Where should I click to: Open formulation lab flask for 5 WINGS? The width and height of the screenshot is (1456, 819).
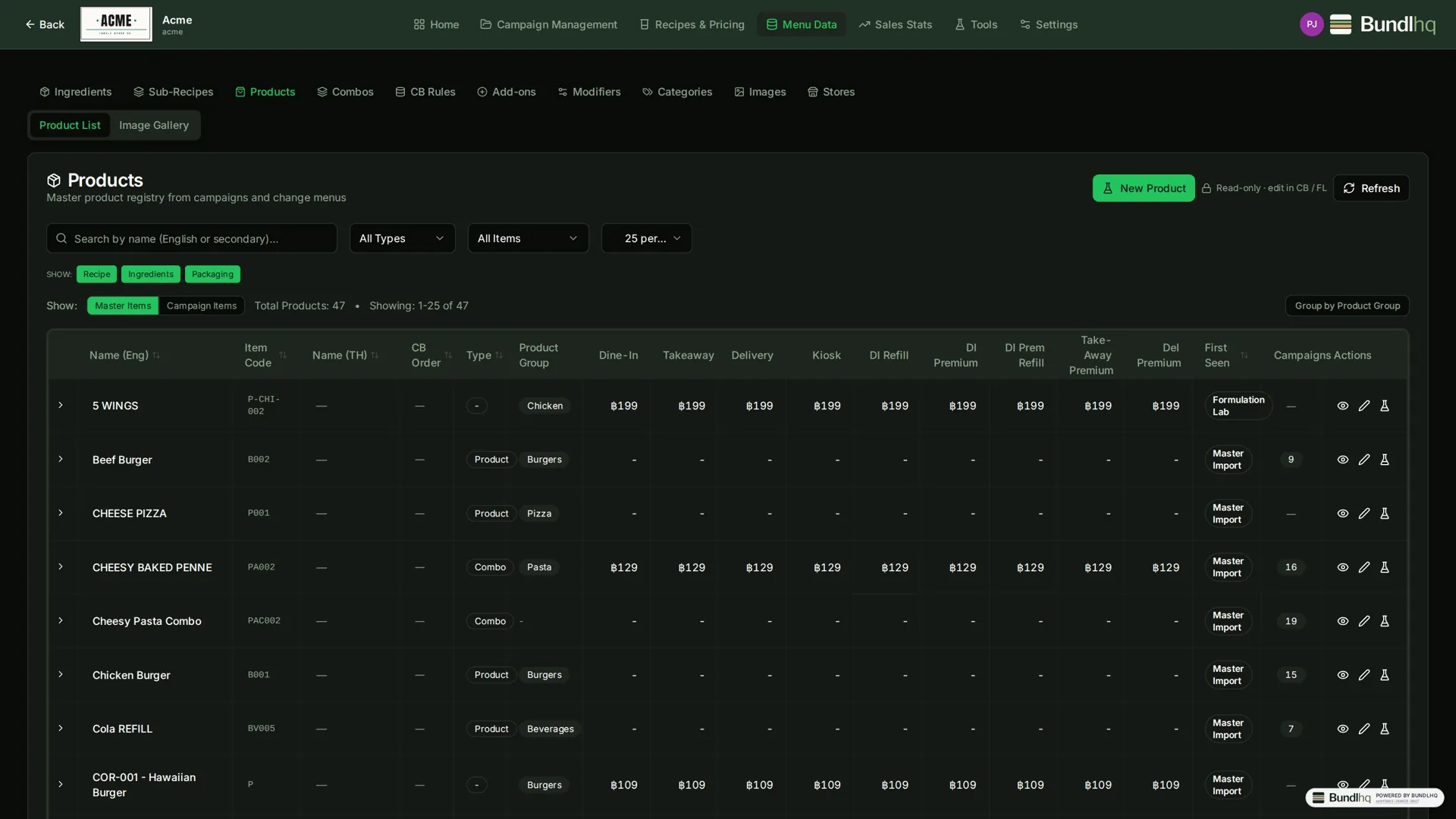(1385, 406)
